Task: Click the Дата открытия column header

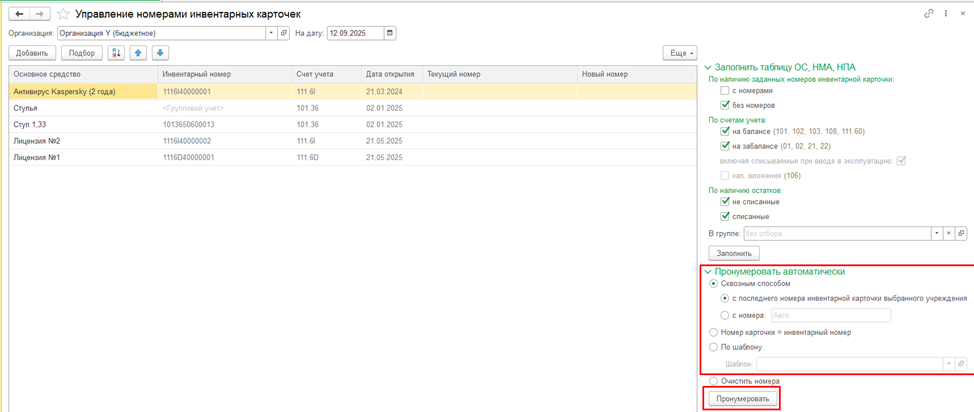Action: 391,74
